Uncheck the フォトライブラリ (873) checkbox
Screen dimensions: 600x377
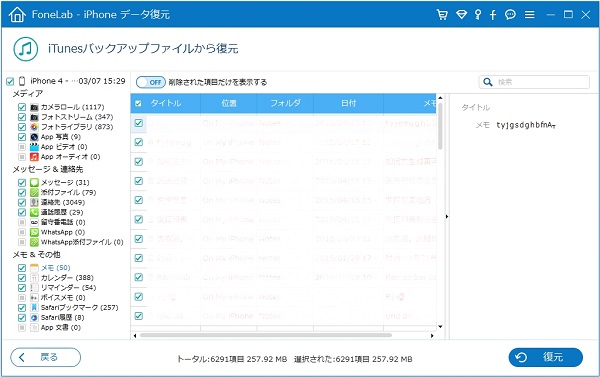click(22, 127)
